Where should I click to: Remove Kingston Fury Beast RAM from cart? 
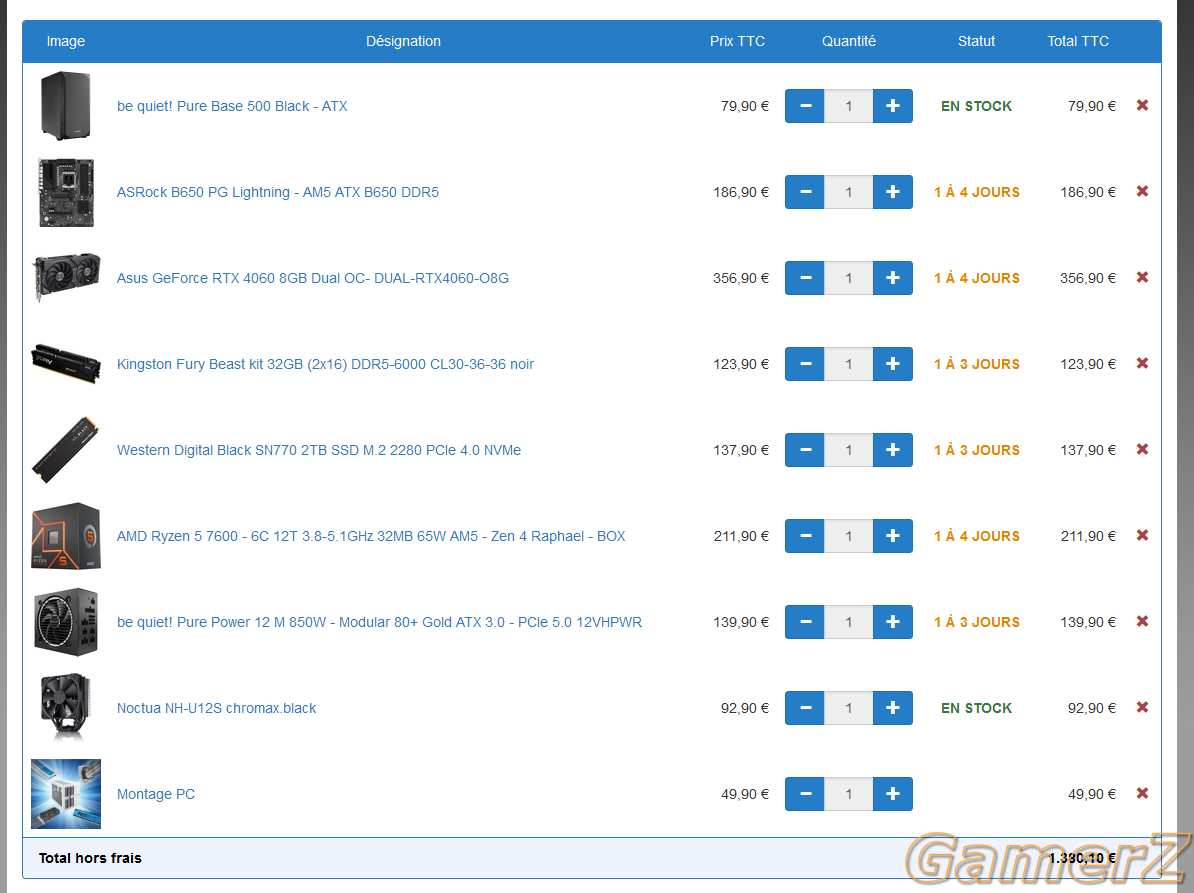[x=1142, y=363]
